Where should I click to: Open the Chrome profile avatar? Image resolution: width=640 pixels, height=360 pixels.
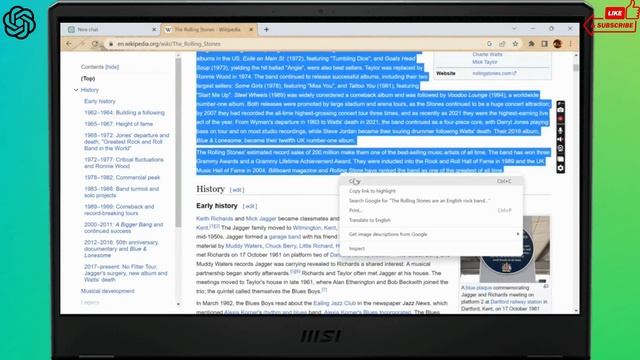click(558, 44)
